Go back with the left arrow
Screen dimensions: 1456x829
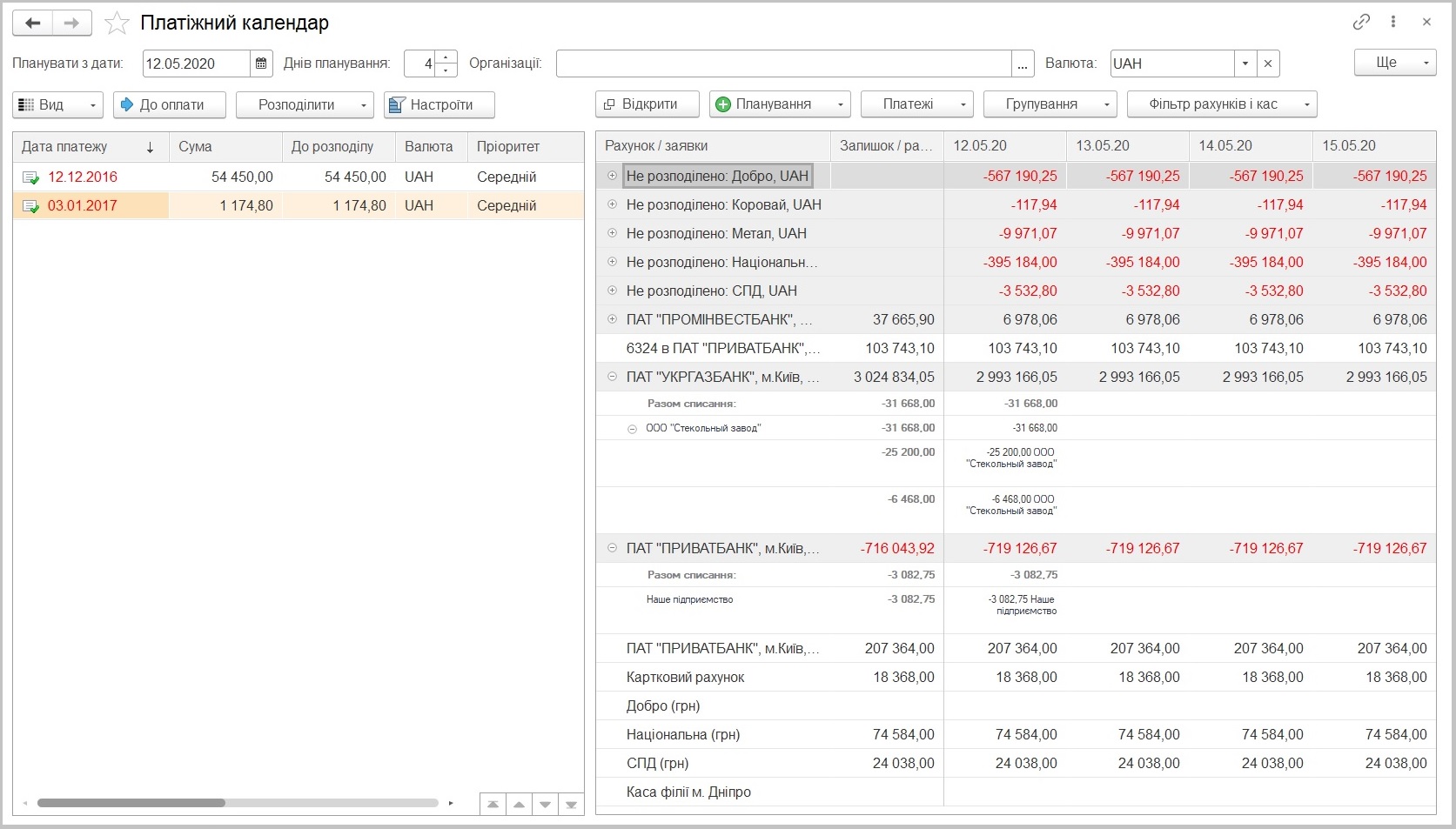click(33, 23)
